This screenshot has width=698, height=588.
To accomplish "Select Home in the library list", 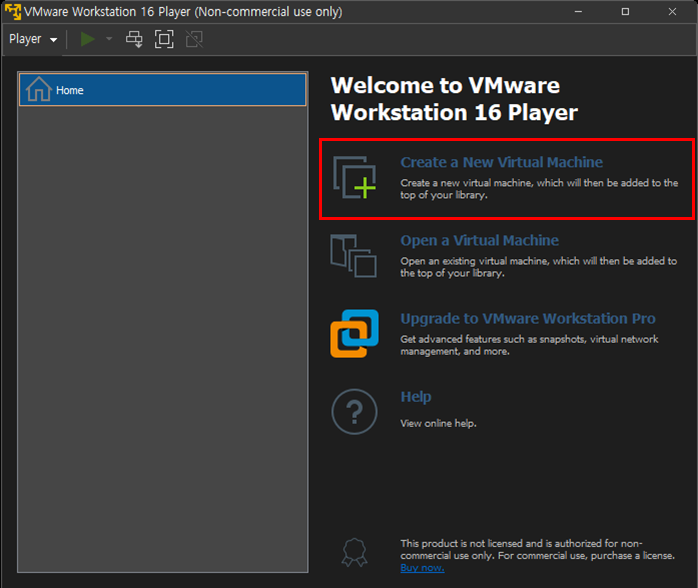I will click(163, 90).
